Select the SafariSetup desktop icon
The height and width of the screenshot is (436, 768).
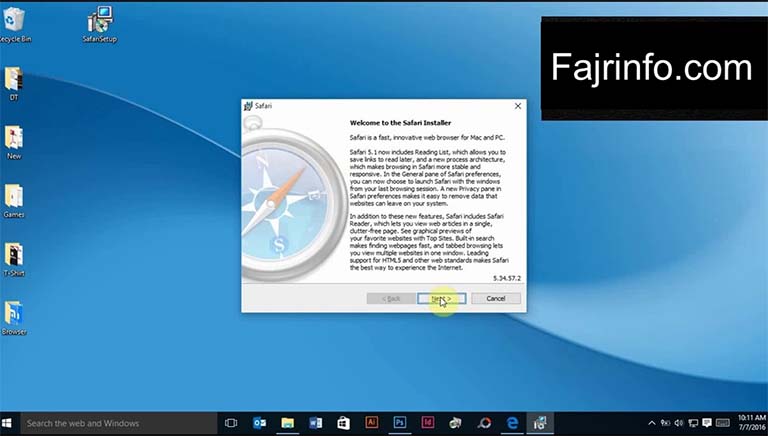100,24
